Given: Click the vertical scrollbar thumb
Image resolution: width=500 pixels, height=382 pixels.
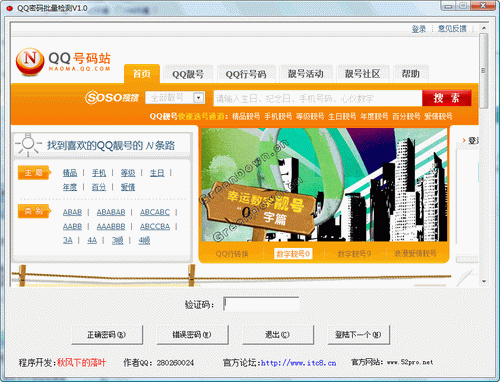Looking at the screenshot, I should coord(484,71).
